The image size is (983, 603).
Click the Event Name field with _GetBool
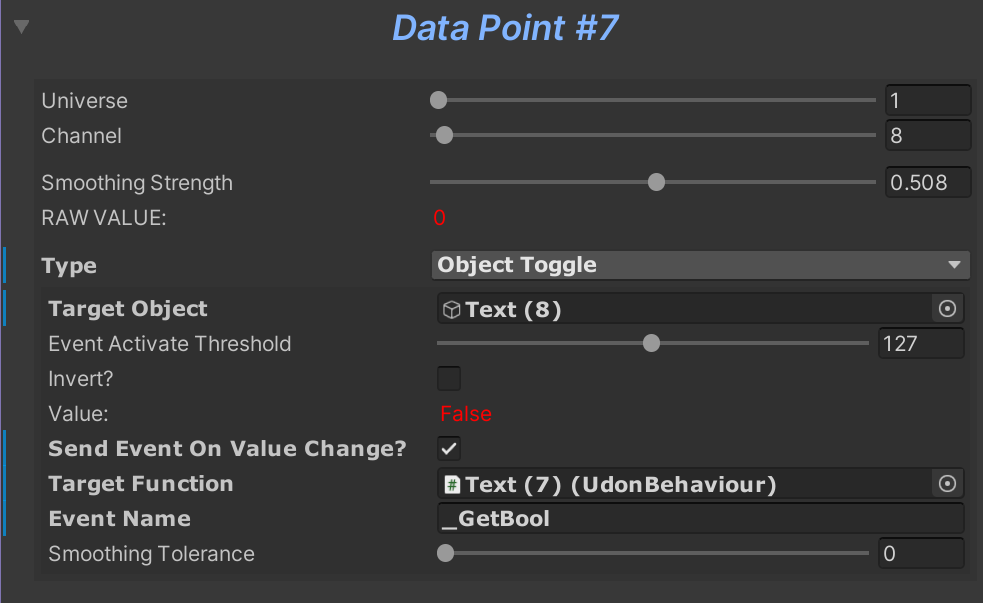701,519
